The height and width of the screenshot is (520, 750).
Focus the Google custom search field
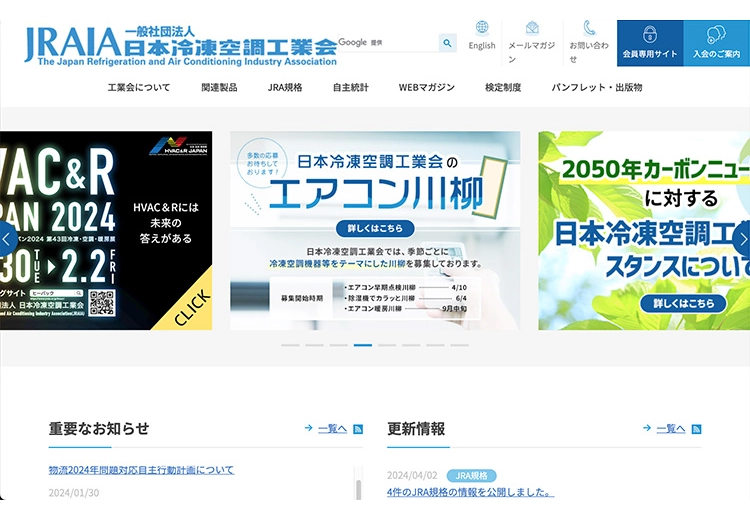pos(388,43)
